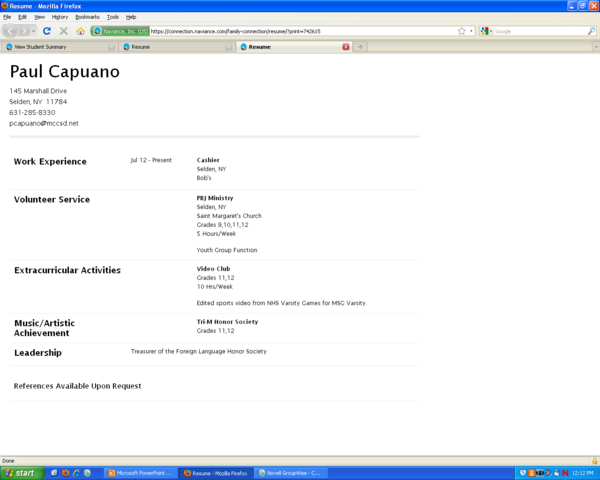Click the shield icon in system tray

[x=523, y=473]
